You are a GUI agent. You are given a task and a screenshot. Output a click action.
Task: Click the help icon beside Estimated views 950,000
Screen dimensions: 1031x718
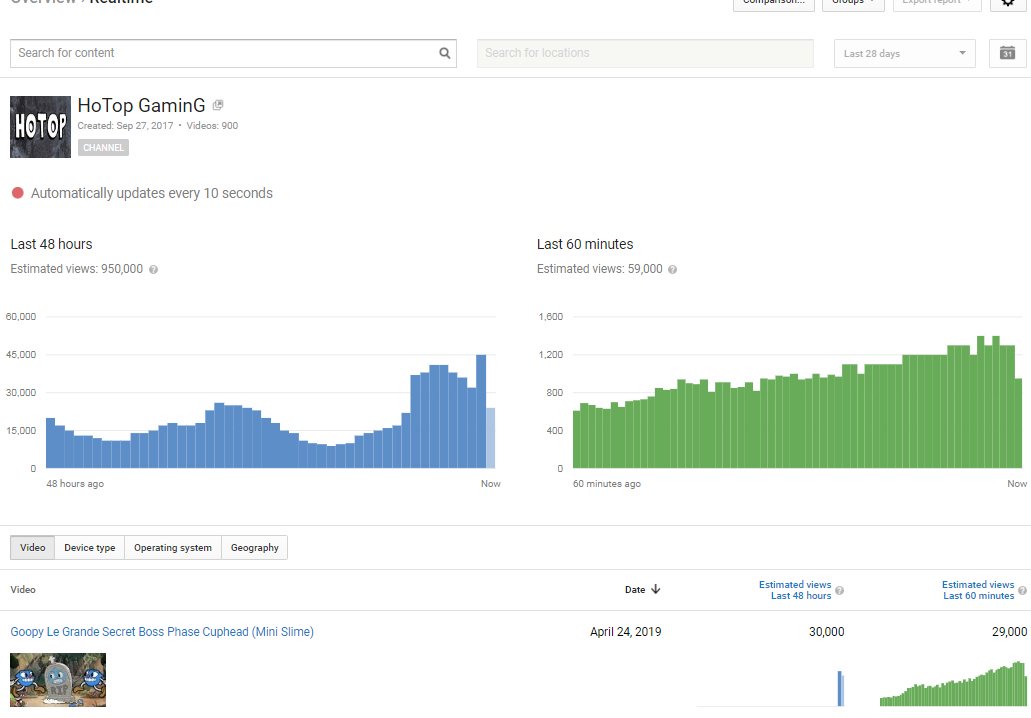(153, 270)
